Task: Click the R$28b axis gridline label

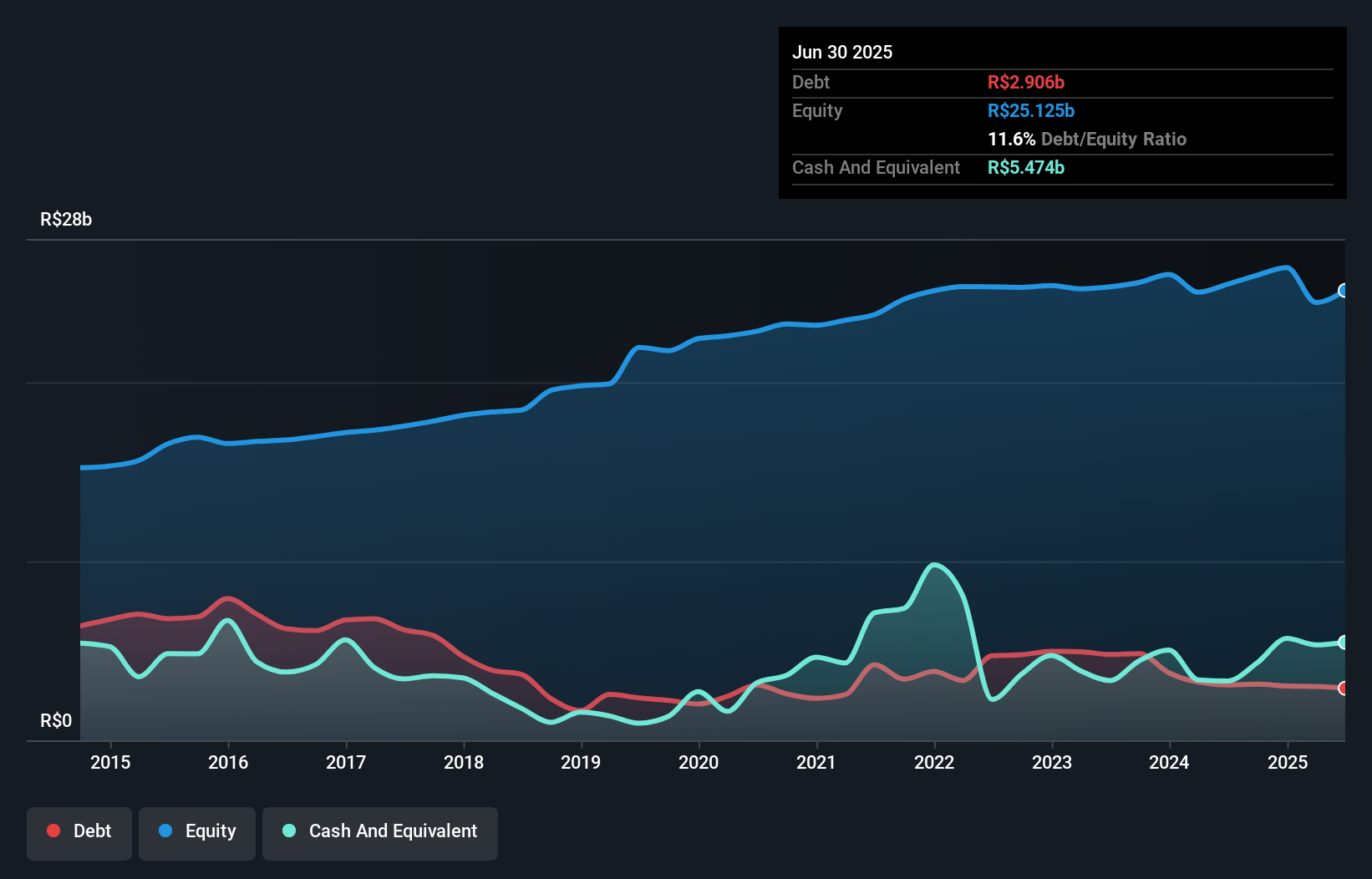Action: pyautogui.click(x=65, y=219)
